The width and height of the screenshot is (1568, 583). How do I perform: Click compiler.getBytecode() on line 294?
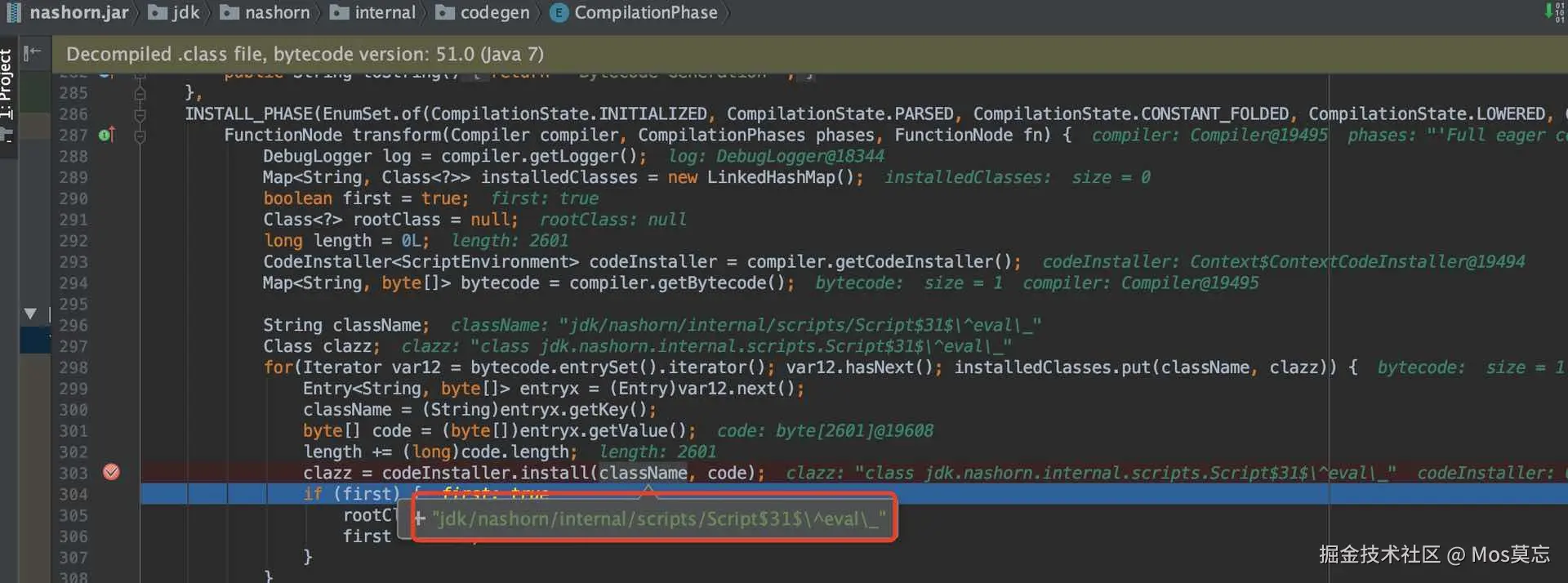click(x=677, y=283)
